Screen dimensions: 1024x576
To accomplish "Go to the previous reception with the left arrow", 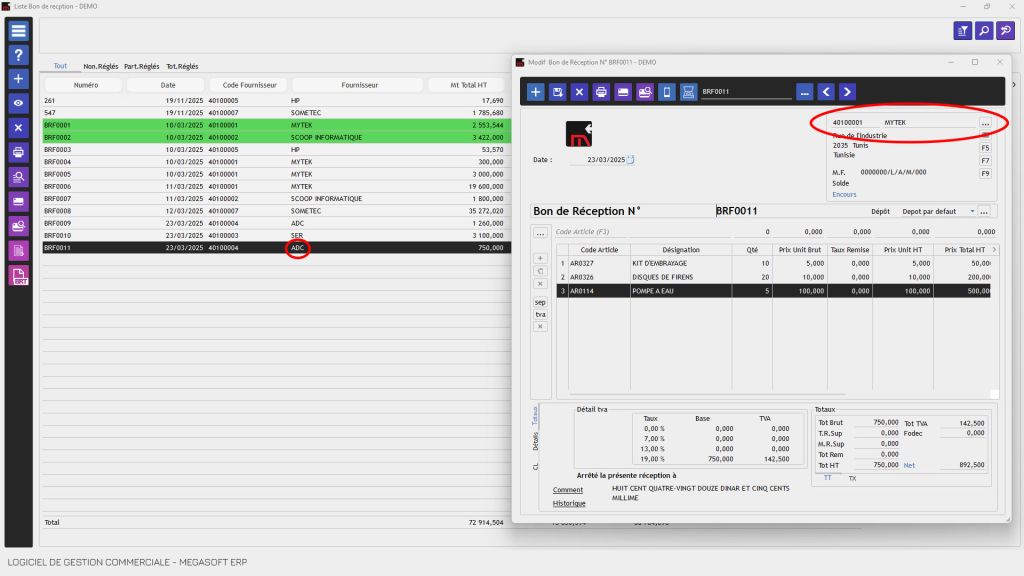I will 826,92.
